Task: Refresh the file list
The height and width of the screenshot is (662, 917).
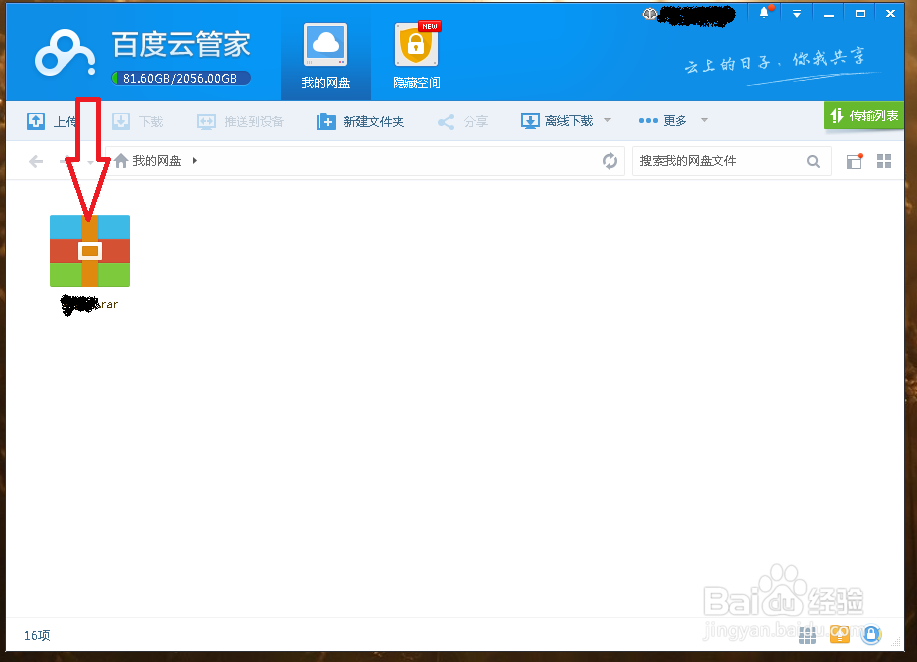Action: [609, 161]
